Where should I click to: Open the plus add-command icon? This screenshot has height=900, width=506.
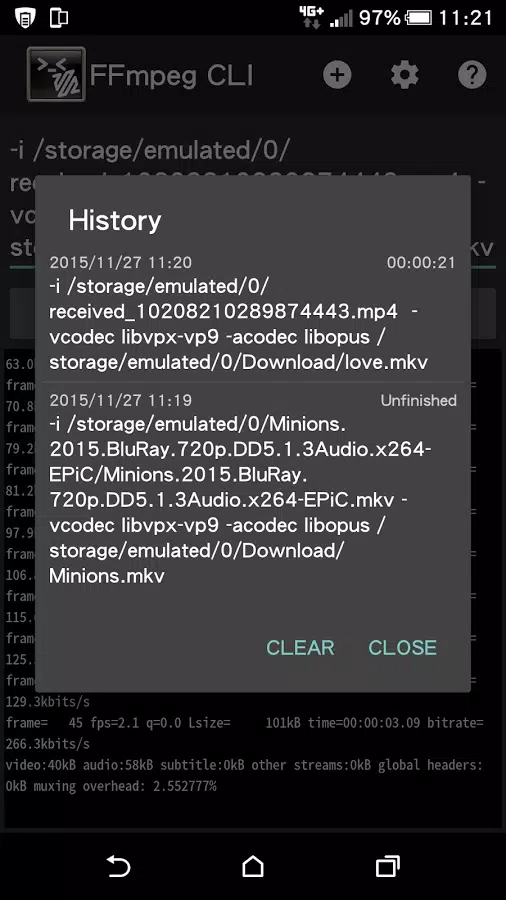point(337,75)
